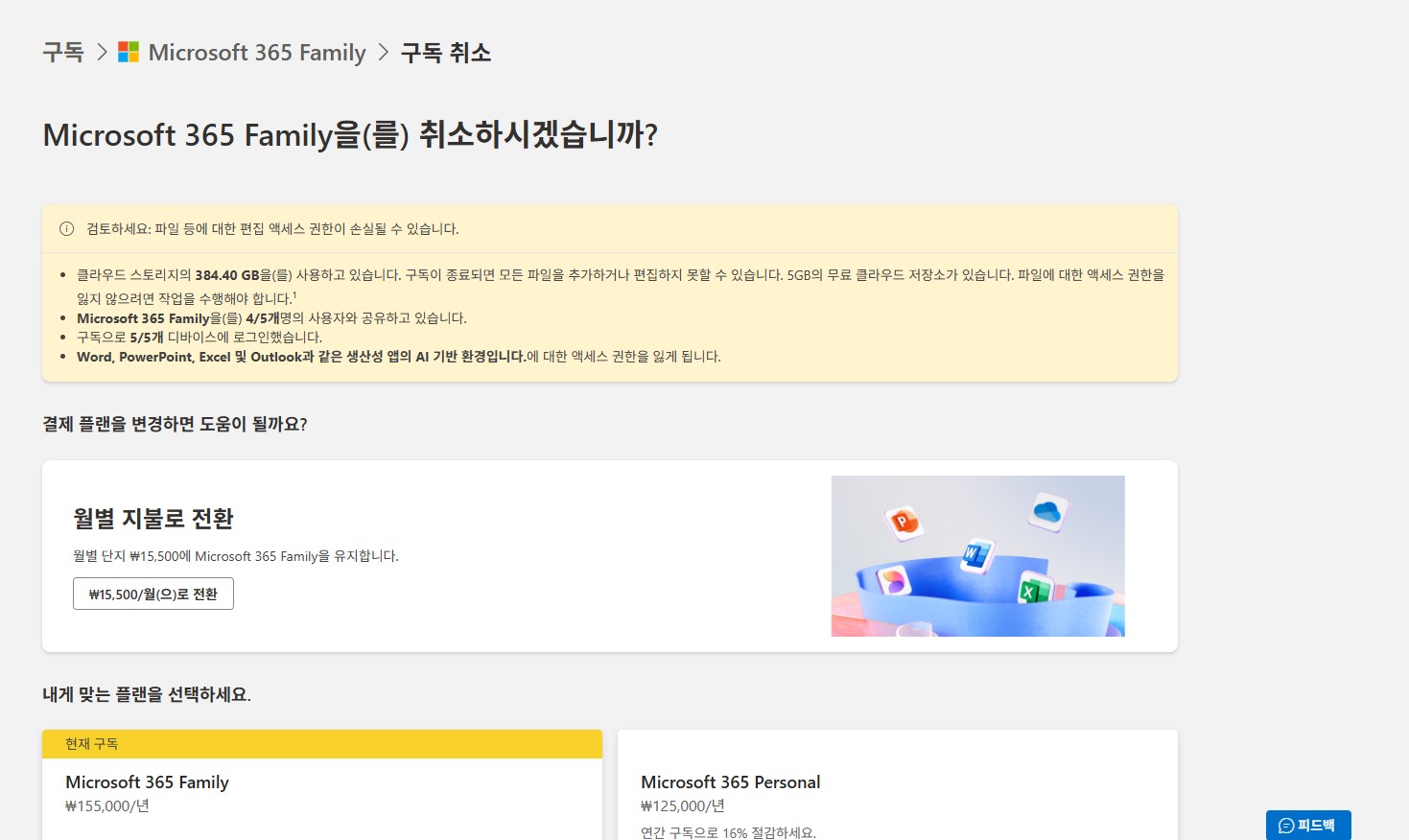Click the Microsoft logo in breadcrumb
1409x840 pixels.
129,53
